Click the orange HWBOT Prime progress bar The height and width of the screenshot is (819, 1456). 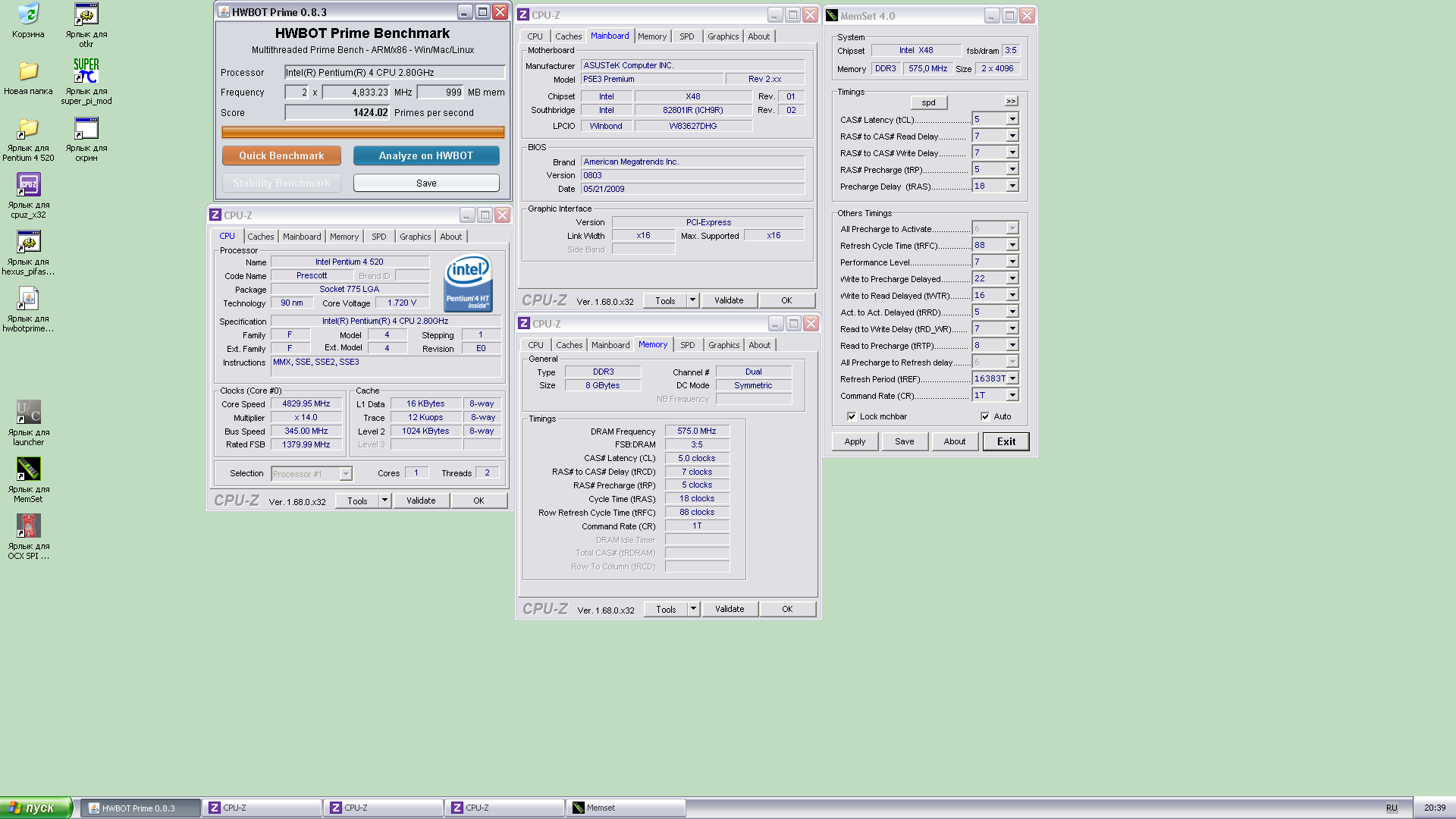[363, 132]
